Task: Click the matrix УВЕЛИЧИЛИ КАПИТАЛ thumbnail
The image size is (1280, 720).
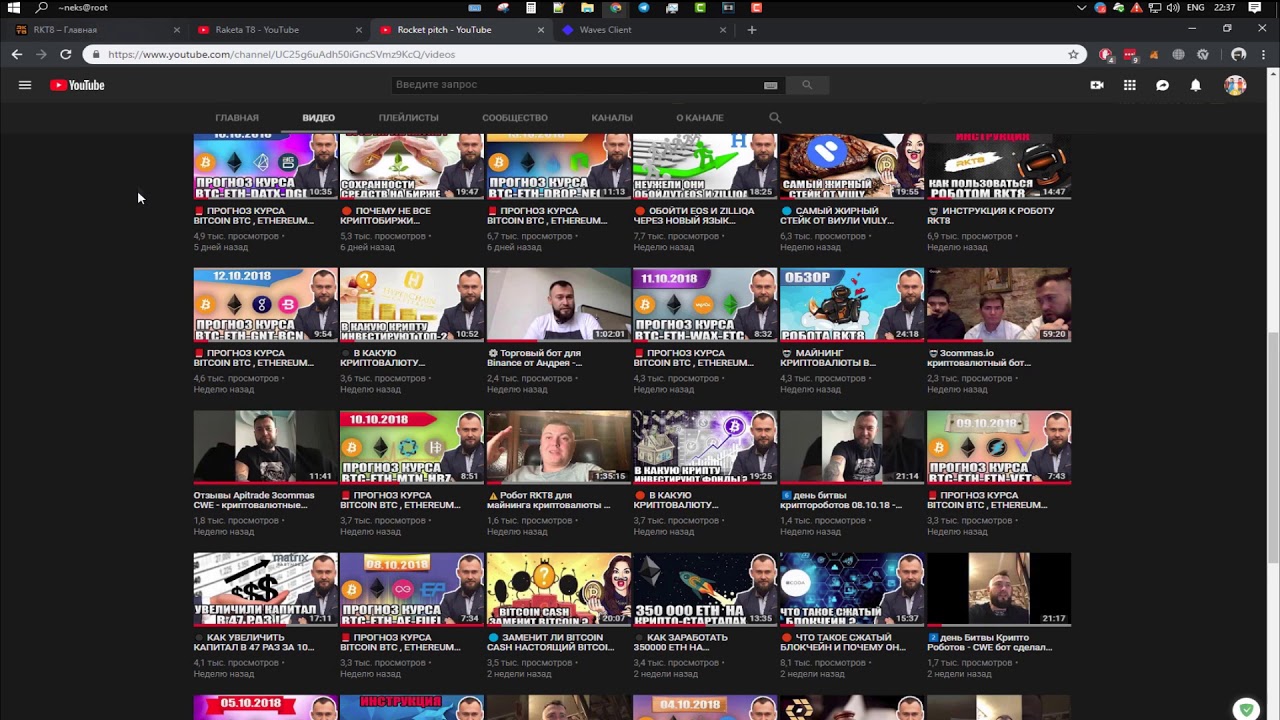Action: (x=266, y=589)
